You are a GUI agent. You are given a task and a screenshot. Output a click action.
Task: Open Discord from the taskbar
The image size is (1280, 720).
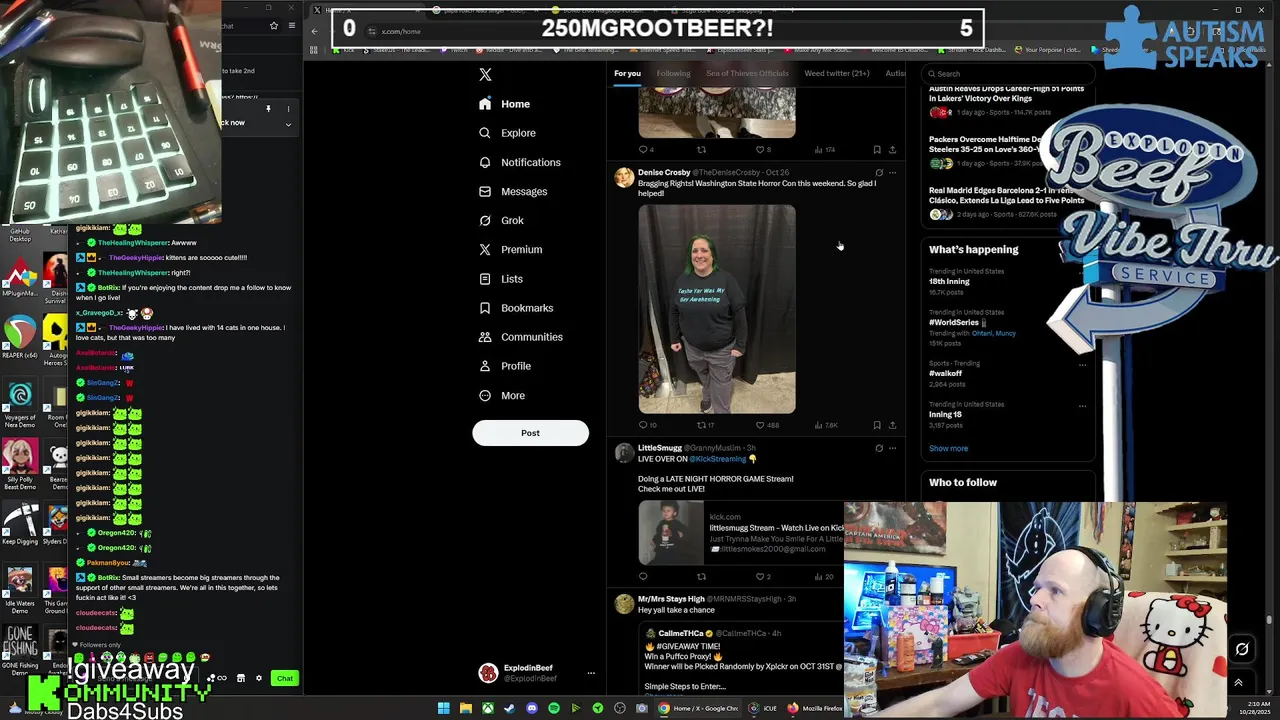531,708
